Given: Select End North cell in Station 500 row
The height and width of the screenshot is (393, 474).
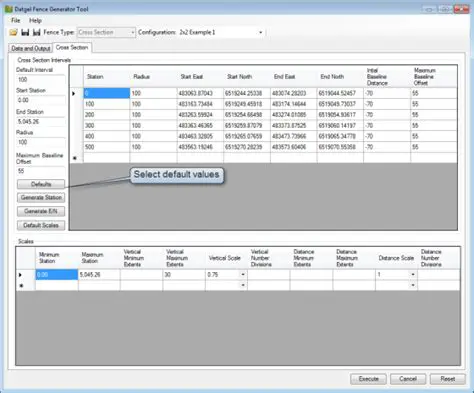Looking at the screenshot, I should (340, 147).
